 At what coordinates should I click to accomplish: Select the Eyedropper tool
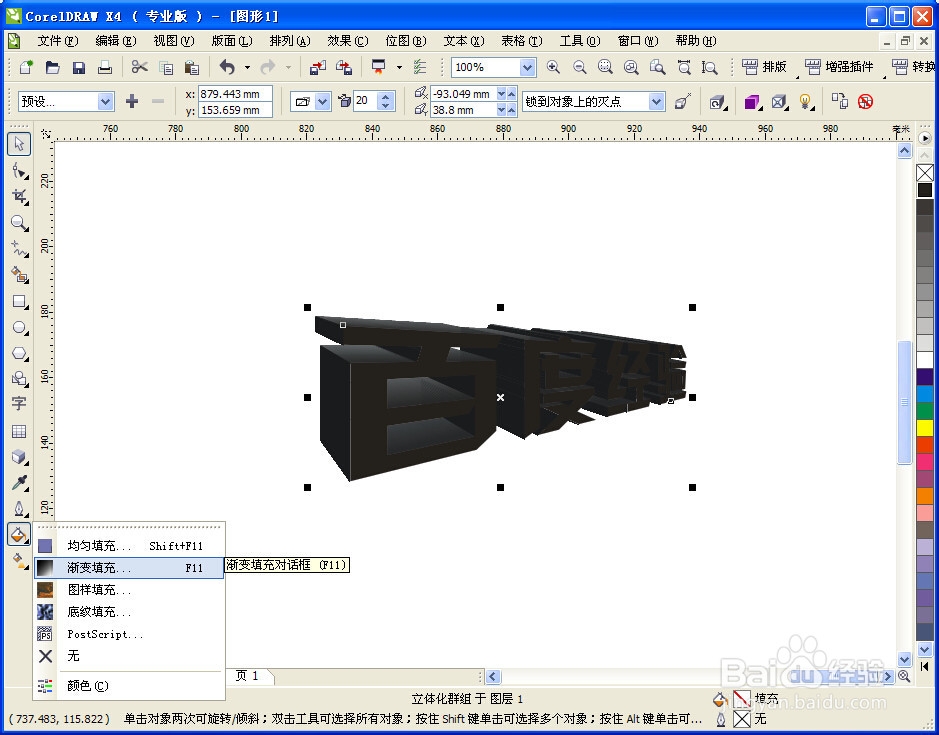[x=19, y=483]
